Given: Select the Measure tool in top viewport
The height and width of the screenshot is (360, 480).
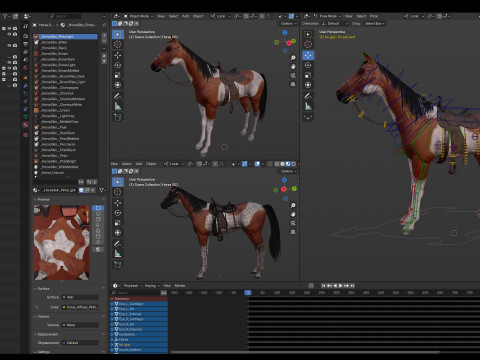Looking at the screenshot, I should pos(117,106).
